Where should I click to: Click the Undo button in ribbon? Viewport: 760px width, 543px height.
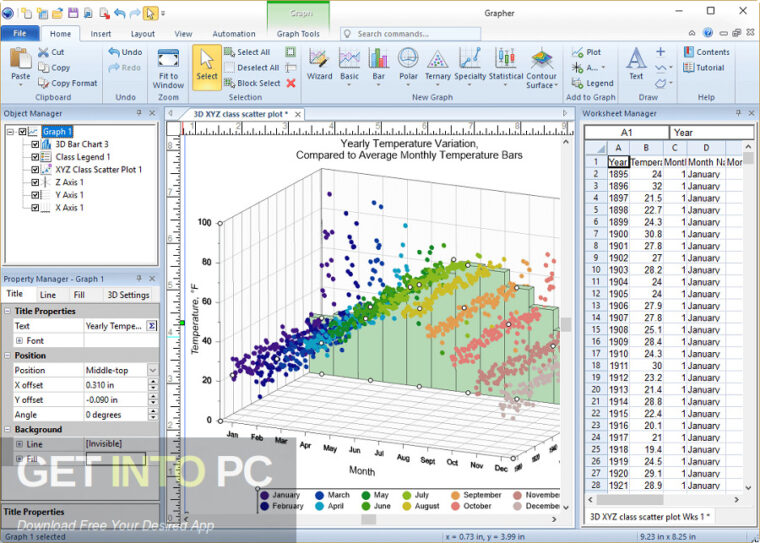[x=125, y=52]
